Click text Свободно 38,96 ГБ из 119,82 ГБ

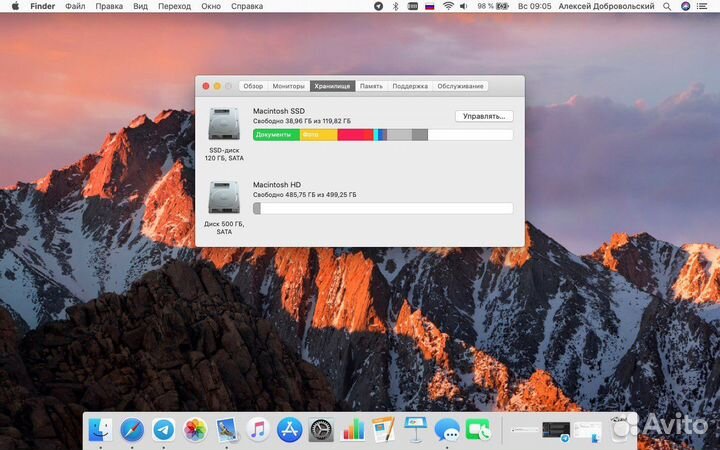point(302,121)
